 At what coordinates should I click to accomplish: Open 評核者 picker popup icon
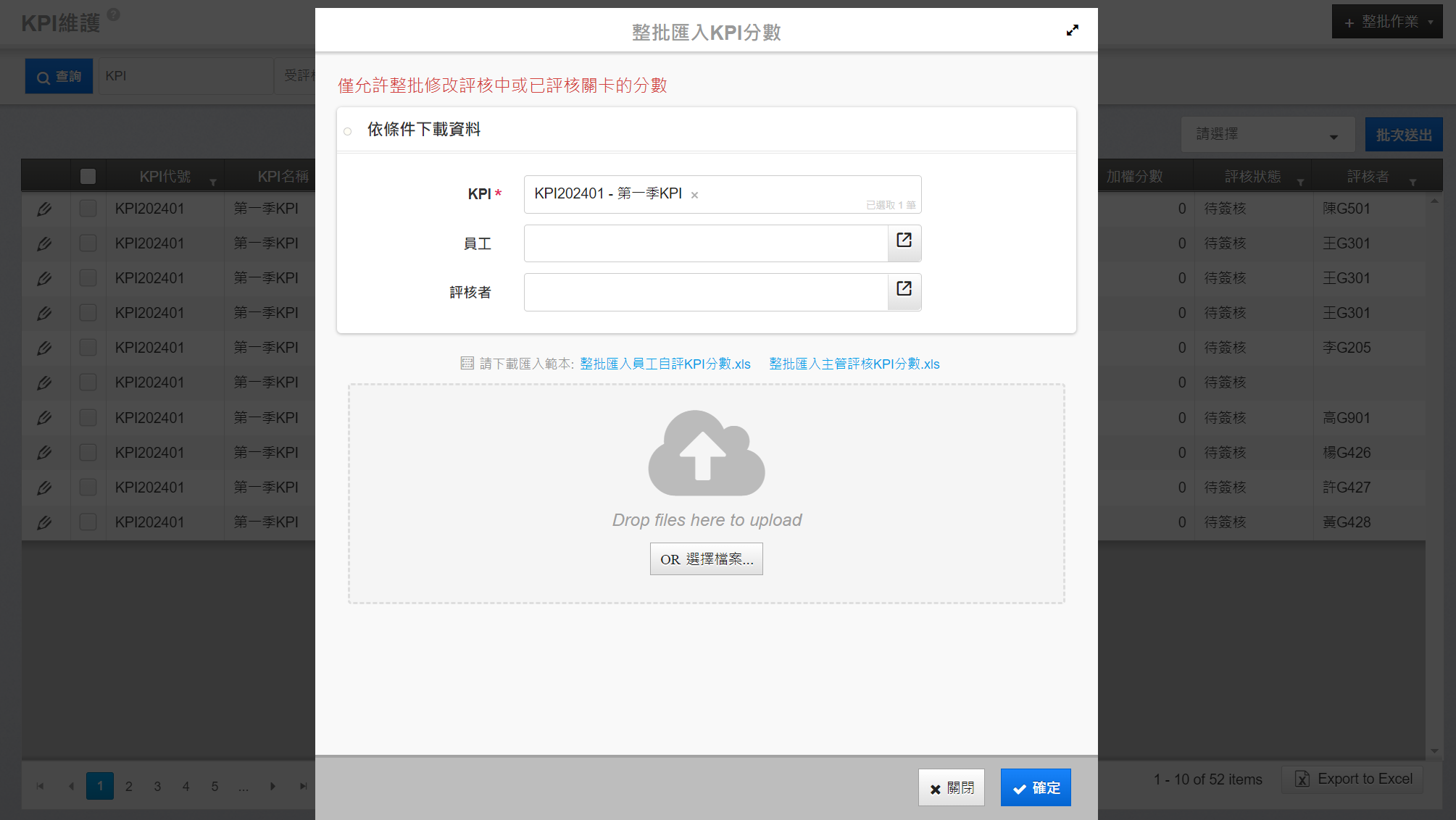(x=904, y=290)
